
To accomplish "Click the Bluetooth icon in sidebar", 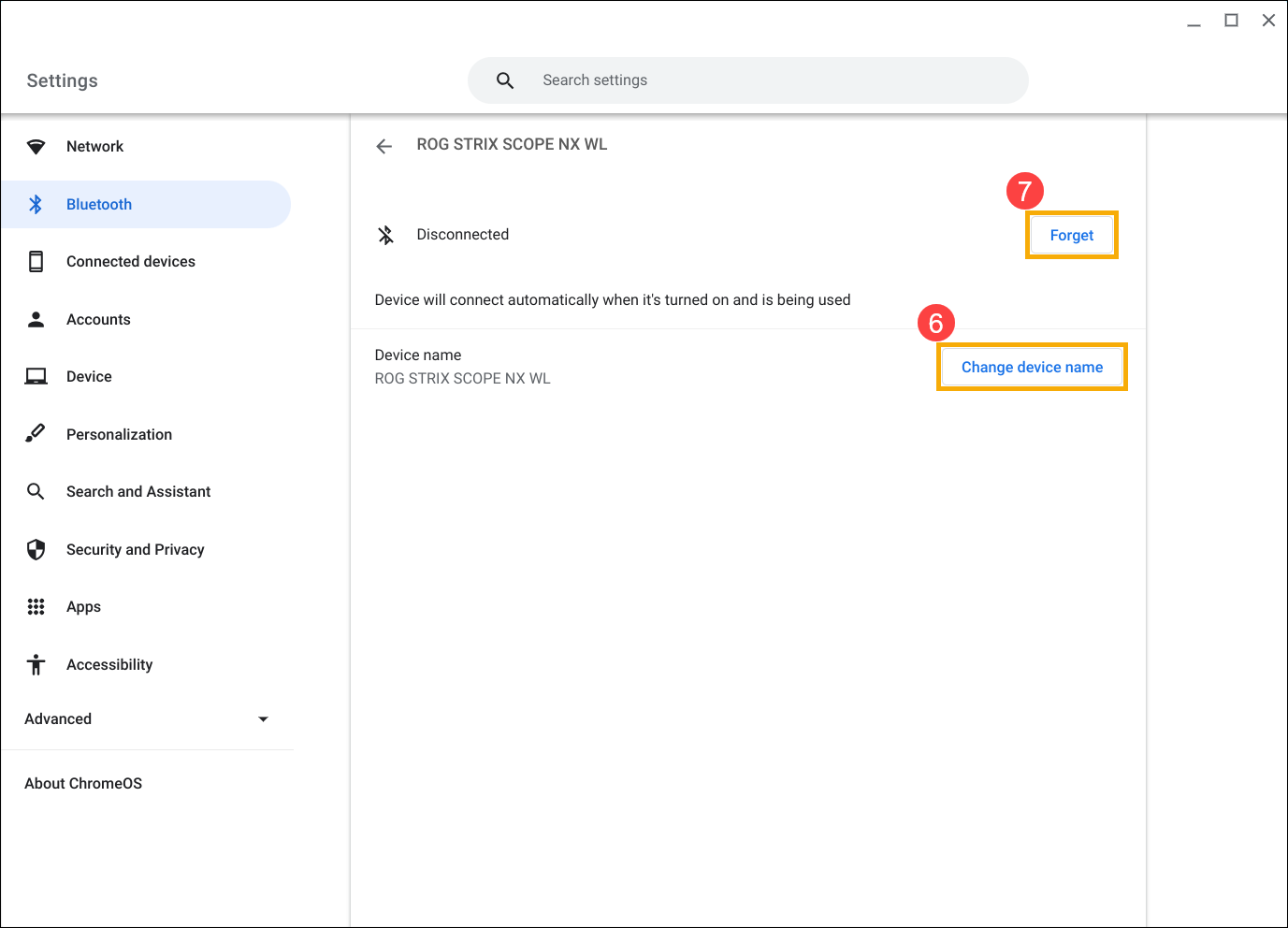I will point(36,204).
